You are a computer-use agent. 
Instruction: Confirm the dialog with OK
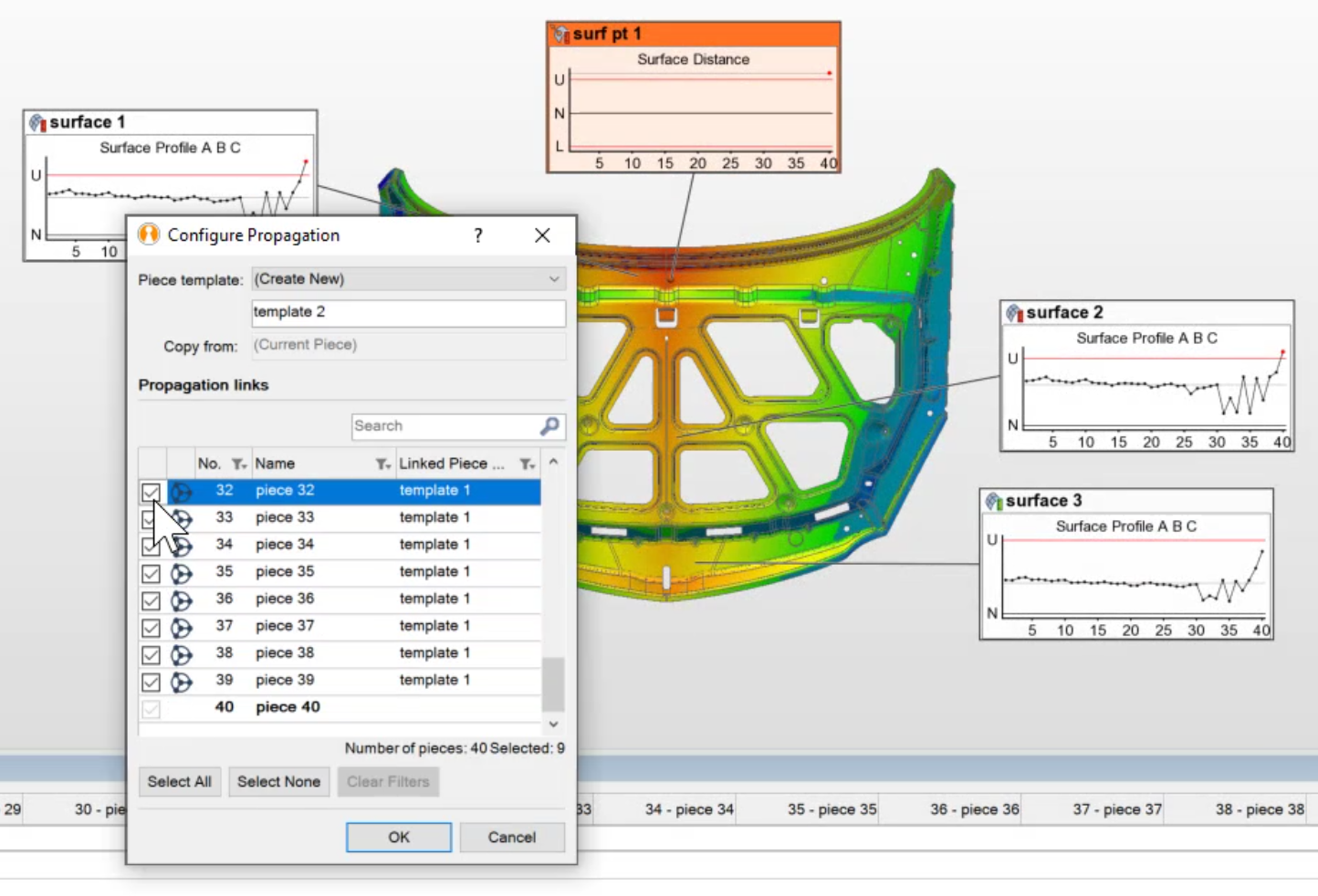point(399,838)
